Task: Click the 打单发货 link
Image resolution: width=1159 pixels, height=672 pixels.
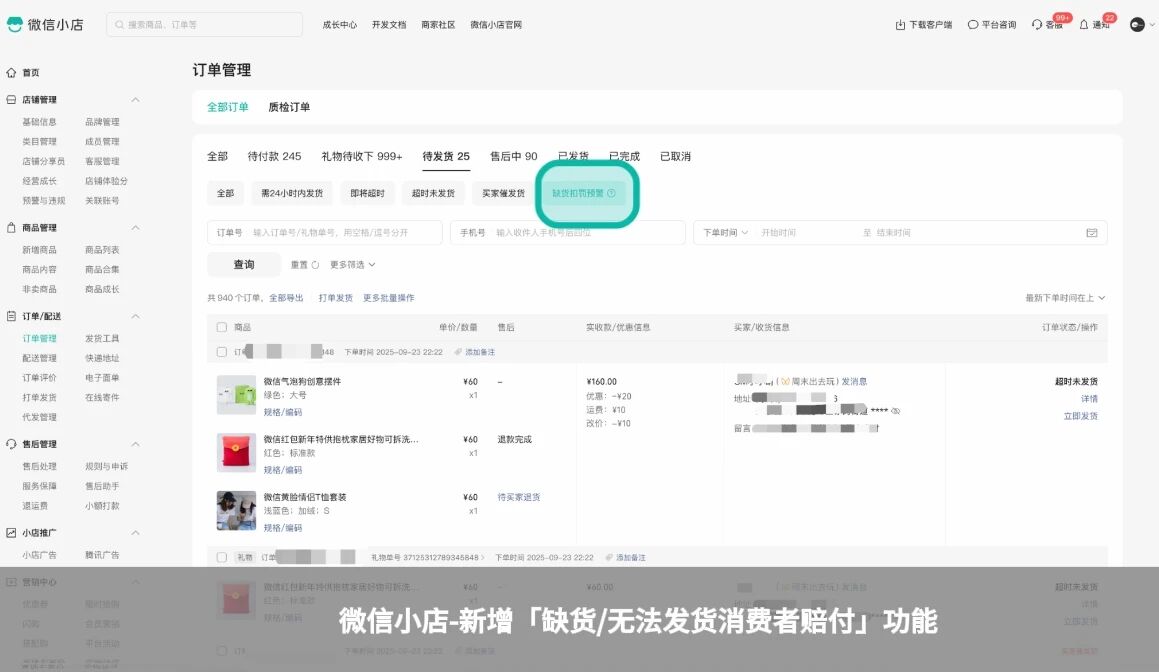Action: click(336, 298)
